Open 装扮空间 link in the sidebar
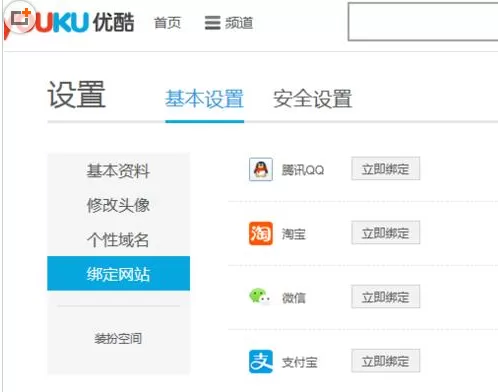 [x=118, y=339]
